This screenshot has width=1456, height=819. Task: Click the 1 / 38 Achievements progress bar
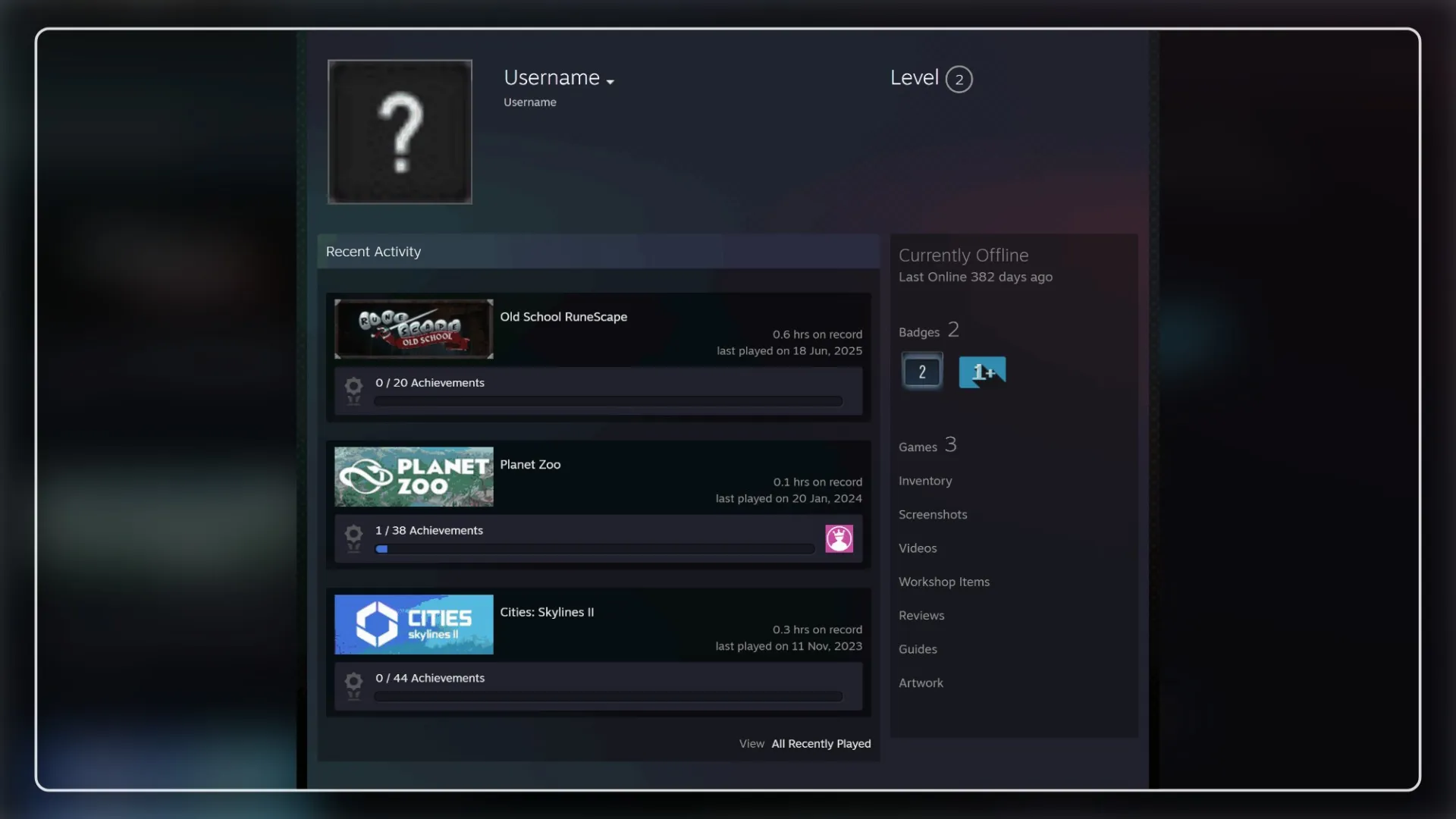595,549
